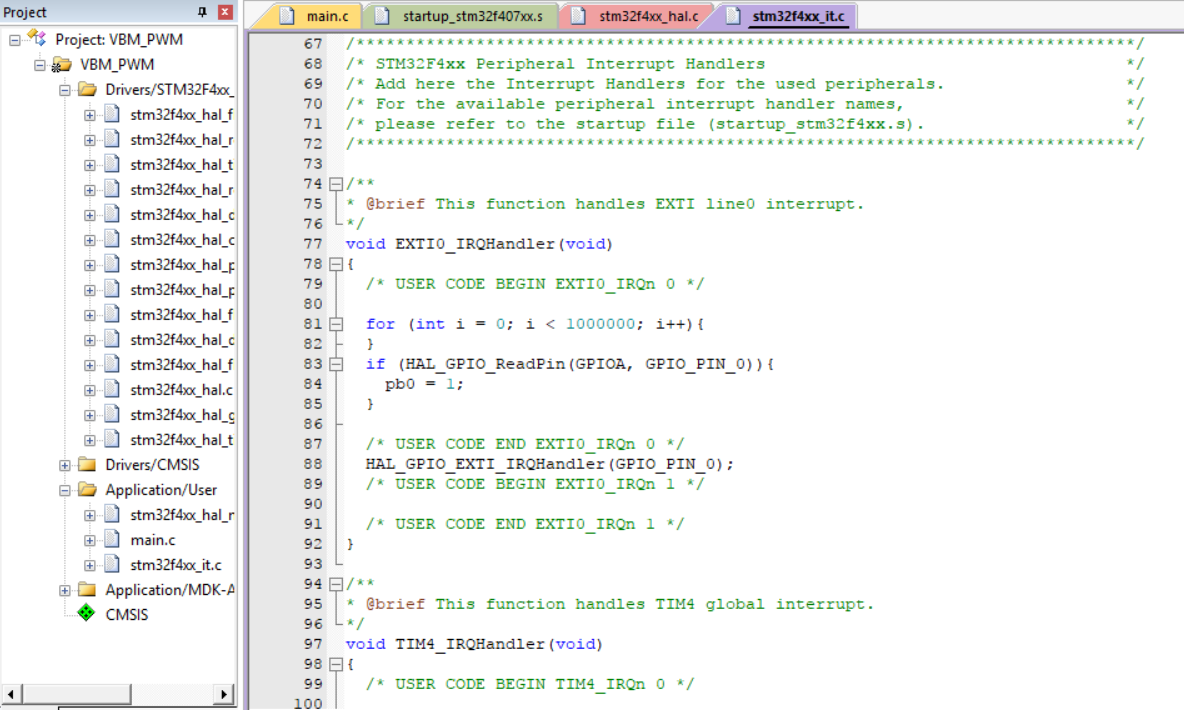Close the Project panel
Screen dimensions: 1184x710
(x=224, y=12)
